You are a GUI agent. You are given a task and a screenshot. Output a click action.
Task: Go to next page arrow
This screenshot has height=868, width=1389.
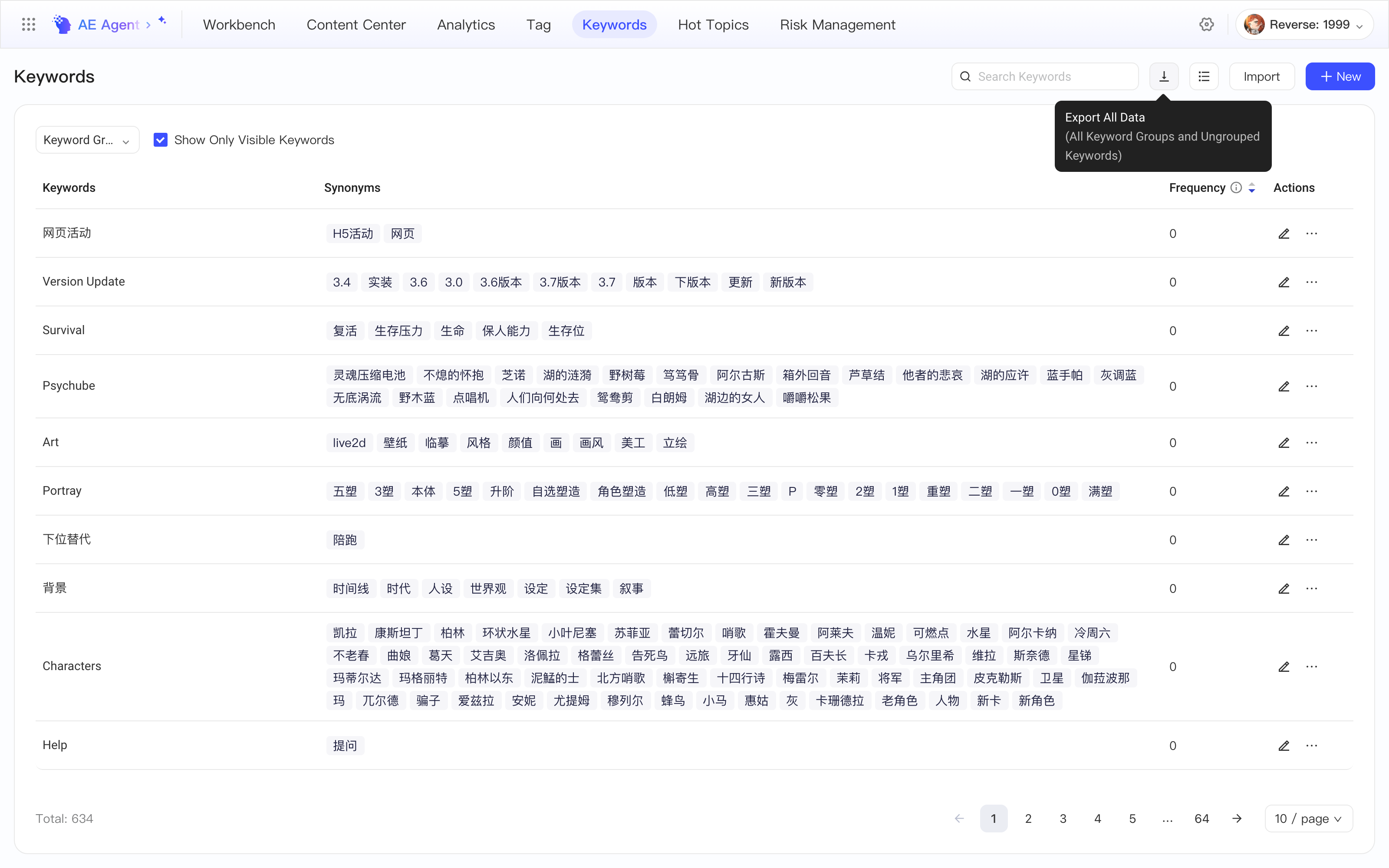pyautogui.click(x=1237, y=819)
